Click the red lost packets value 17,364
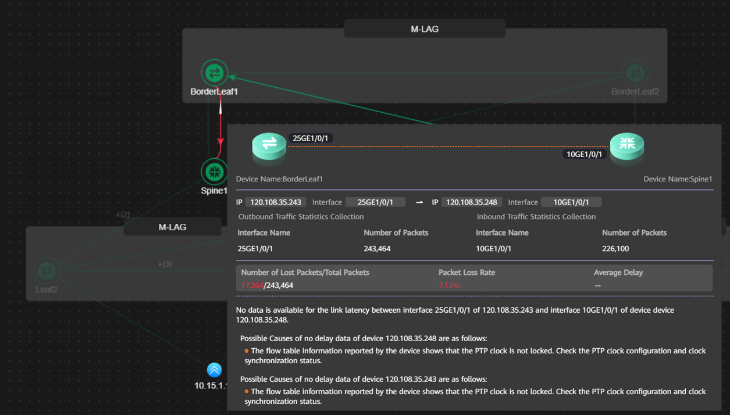Viewport: 730px width, 415px height. pyautogui.click(x=252, y=285)
